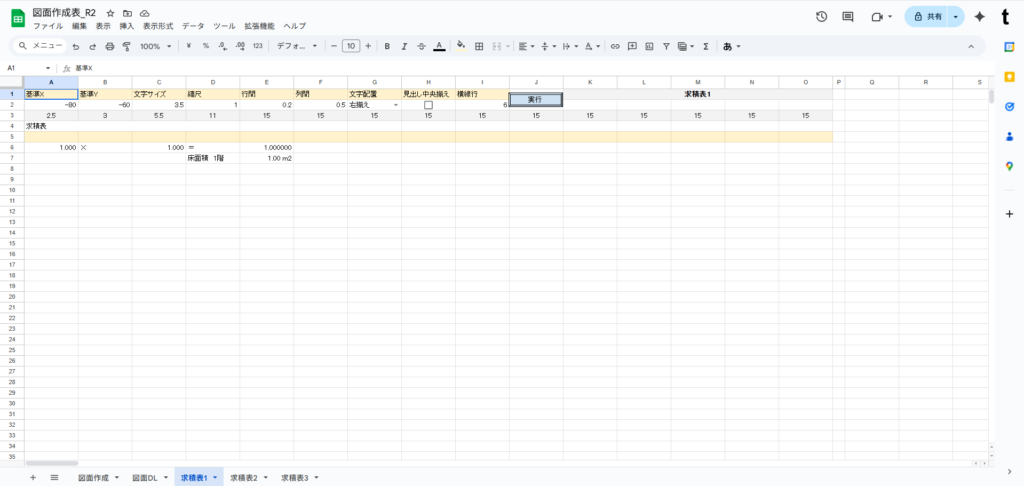Click the menu search box
1024x486 pixels.
point(40,46)
